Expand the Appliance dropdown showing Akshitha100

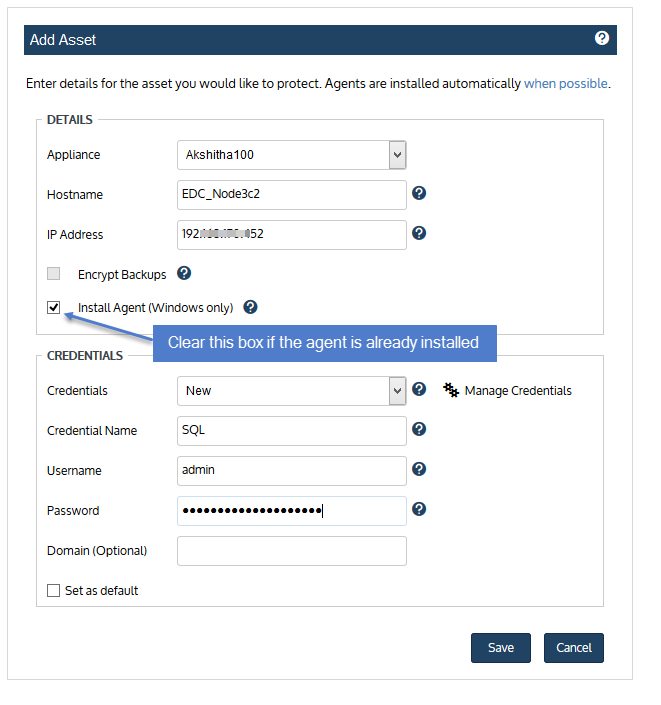coord(292,155)
